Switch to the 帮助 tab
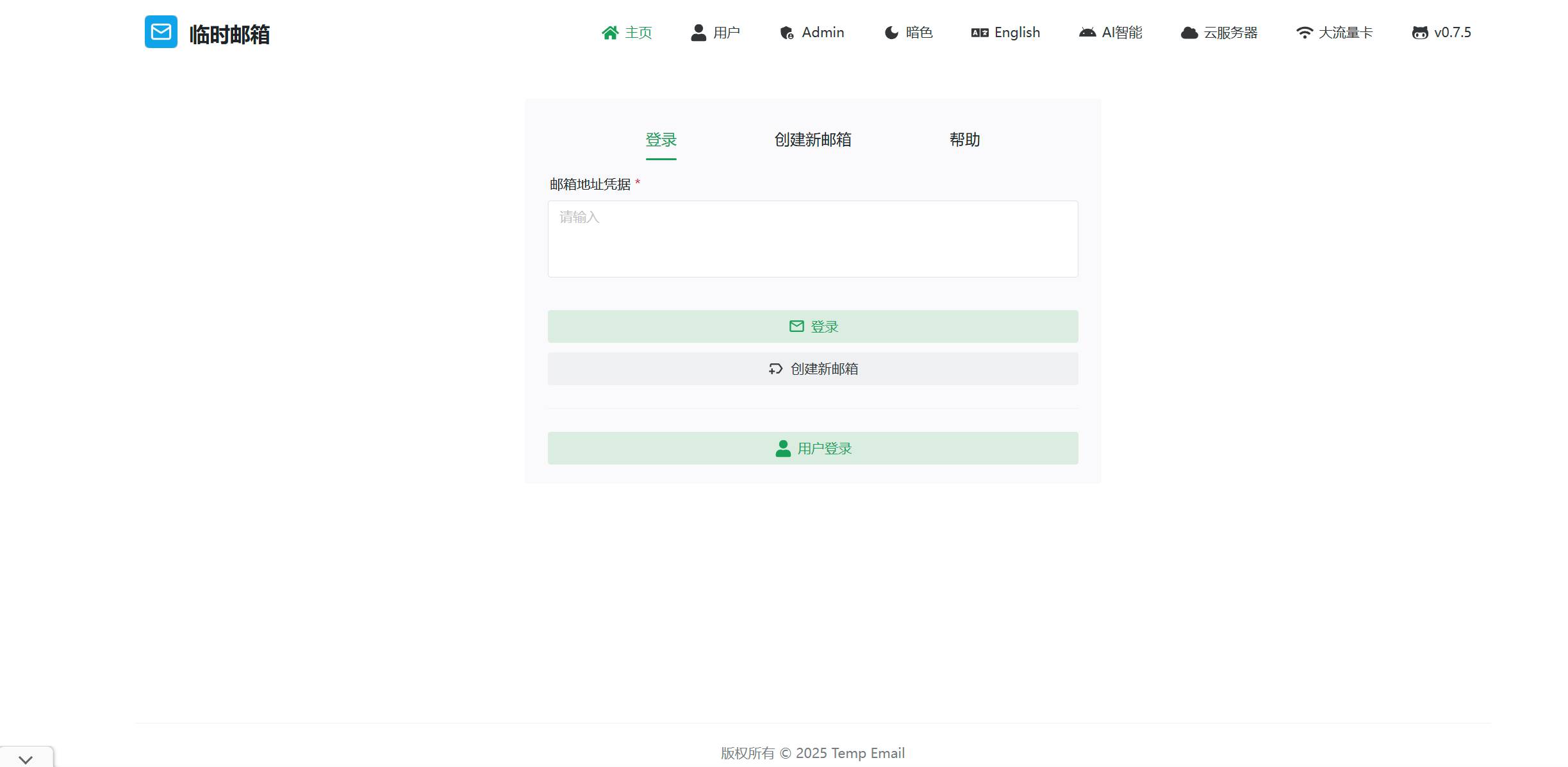The image size is (1568, 767). pyautogui.click(x=964, y=140)
